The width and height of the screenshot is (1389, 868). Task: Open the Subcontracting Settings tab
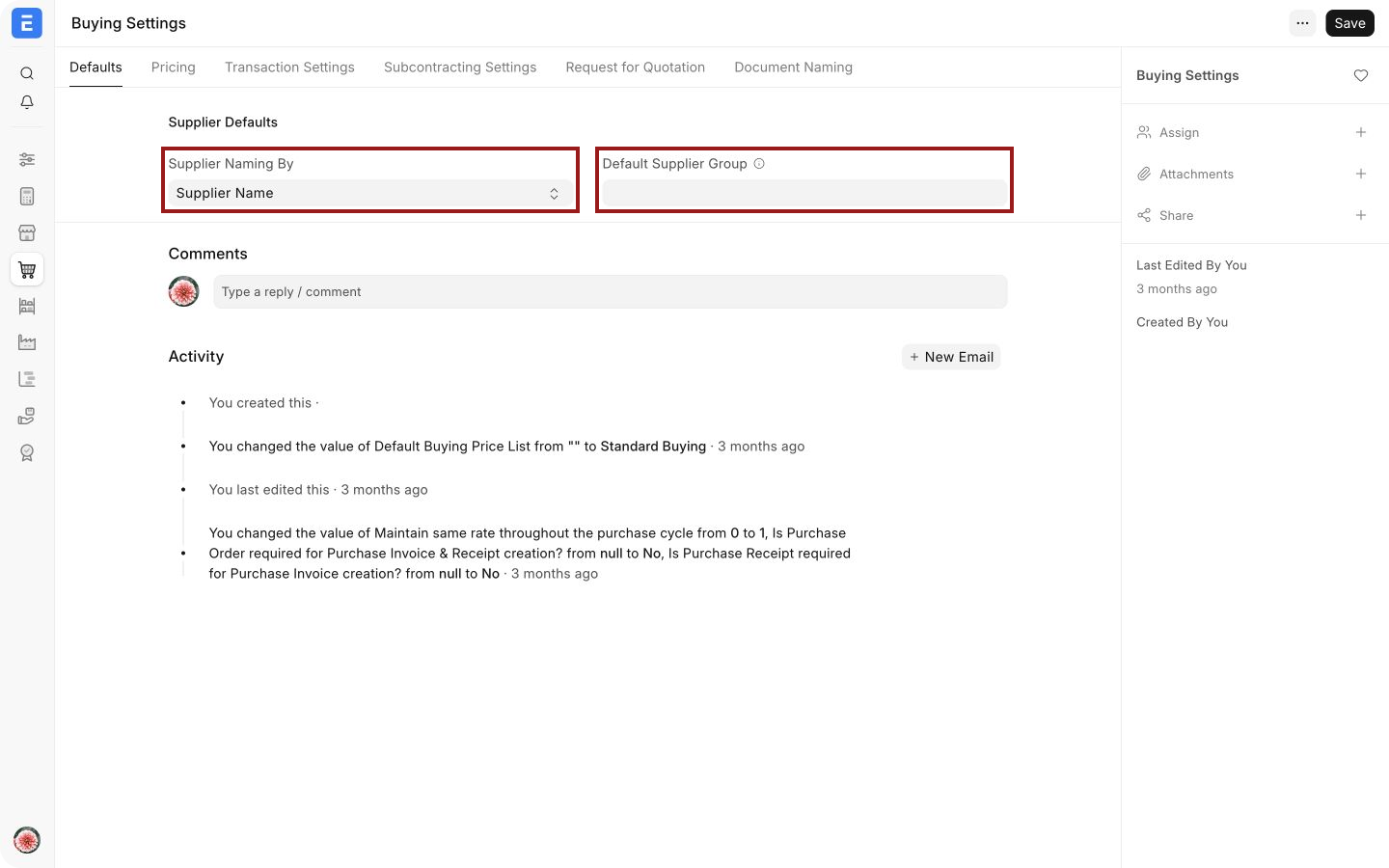coord(460,68)
